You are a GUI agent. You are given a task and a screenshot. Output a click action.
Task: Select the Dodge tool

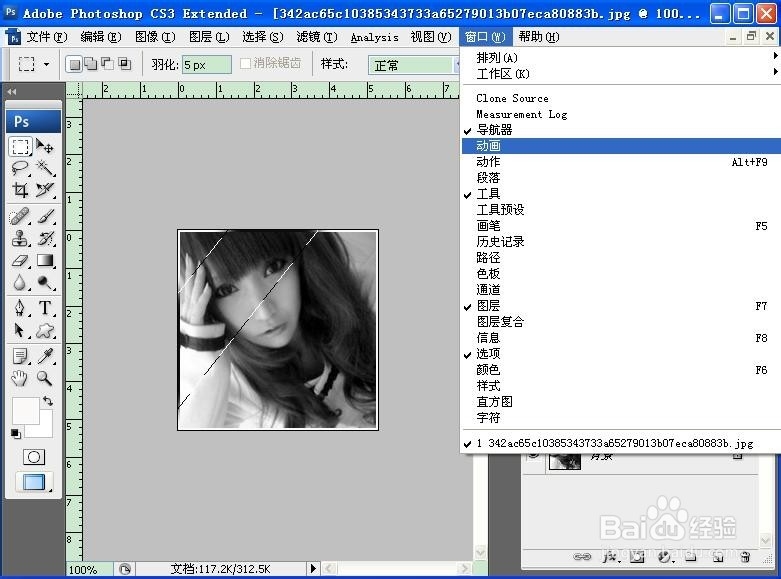click(x=45, y=283)
